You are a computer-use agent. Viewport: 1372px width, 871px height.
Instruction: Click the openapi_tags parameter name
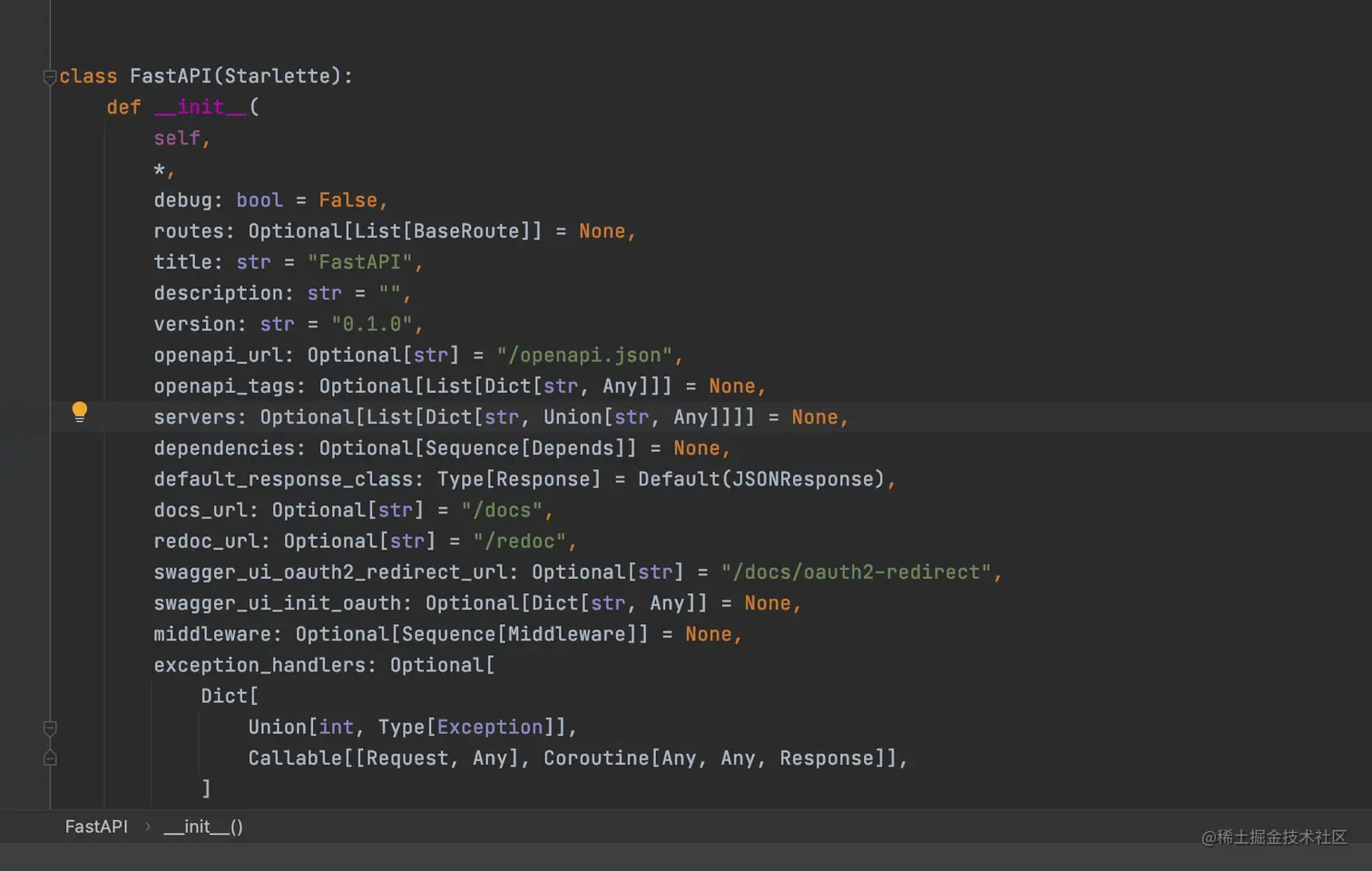pyautogui.click(x=224, y=387)
